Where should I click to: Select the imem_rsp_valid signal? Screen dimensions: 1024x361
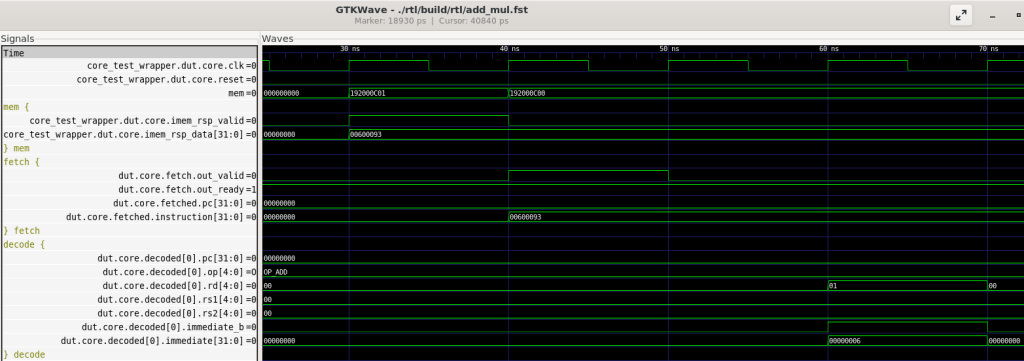point(129,121)
